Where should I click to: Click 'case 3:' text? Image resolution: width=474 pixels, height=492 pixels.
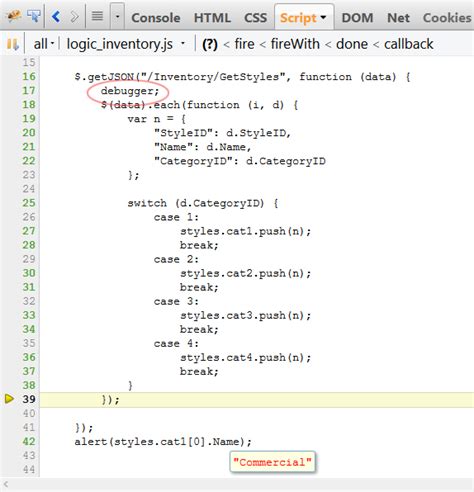176,301
